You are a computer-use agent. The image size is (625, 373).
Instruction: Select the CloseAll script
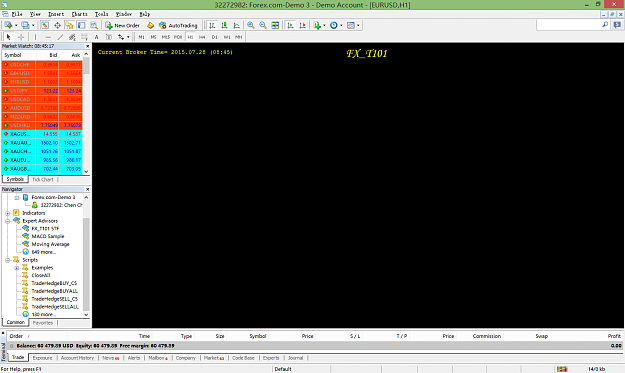coord(41,275)
